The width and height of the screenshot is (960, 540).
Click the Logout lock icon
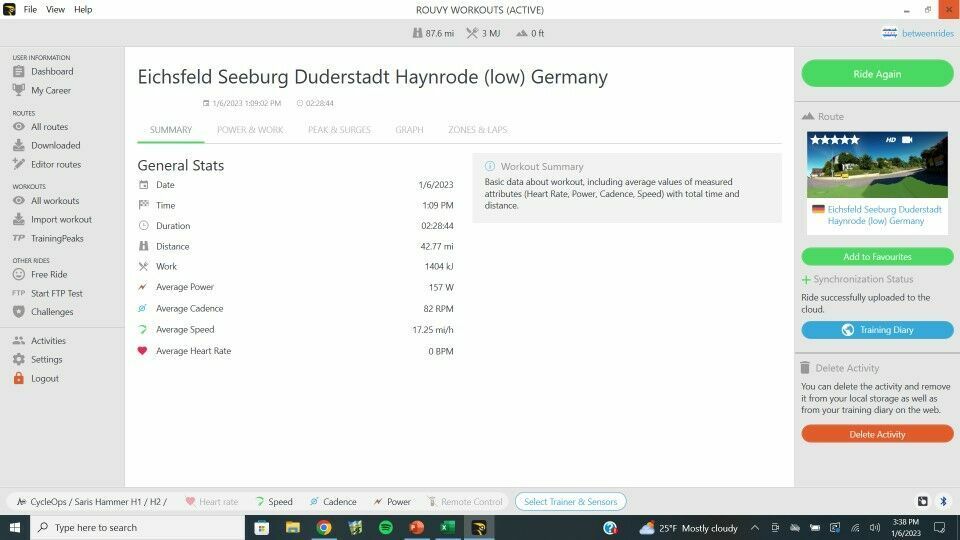click(19, 379)
